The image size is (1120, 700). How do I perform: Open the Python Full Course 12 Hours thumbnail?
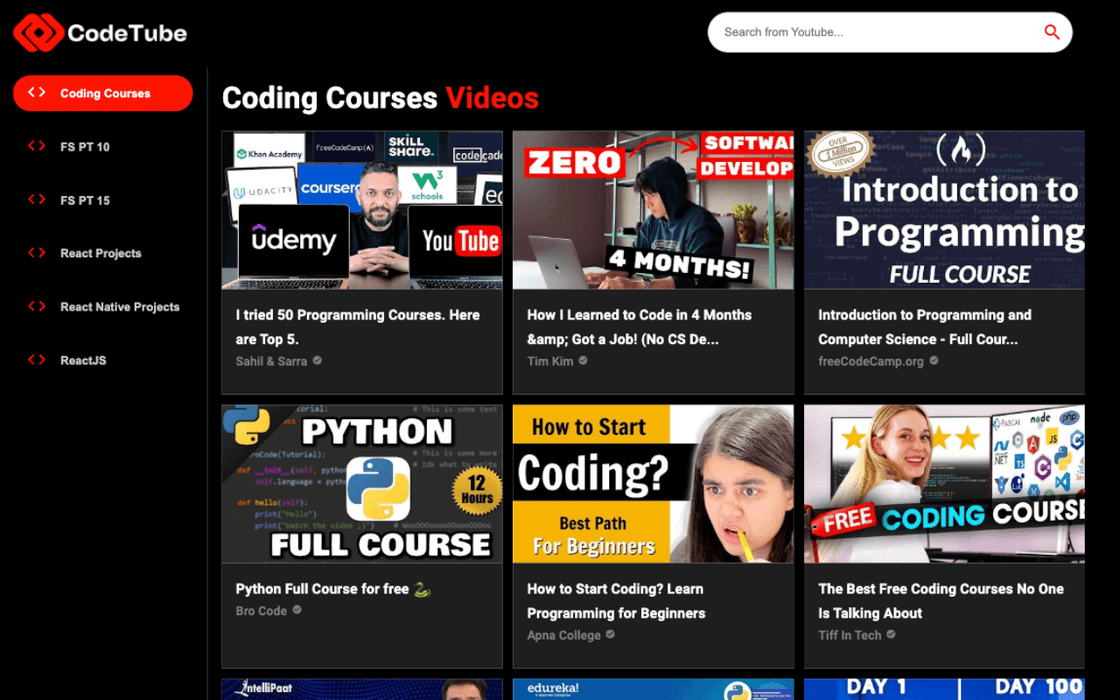(362, 484)
